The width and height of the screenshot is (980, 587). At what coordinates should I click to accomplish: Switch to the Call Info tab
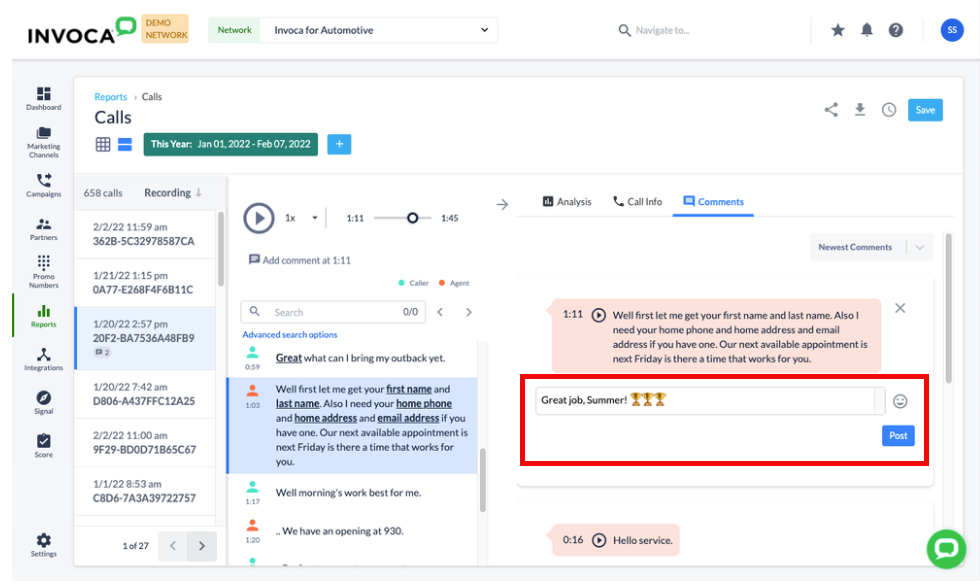[638, 201]
